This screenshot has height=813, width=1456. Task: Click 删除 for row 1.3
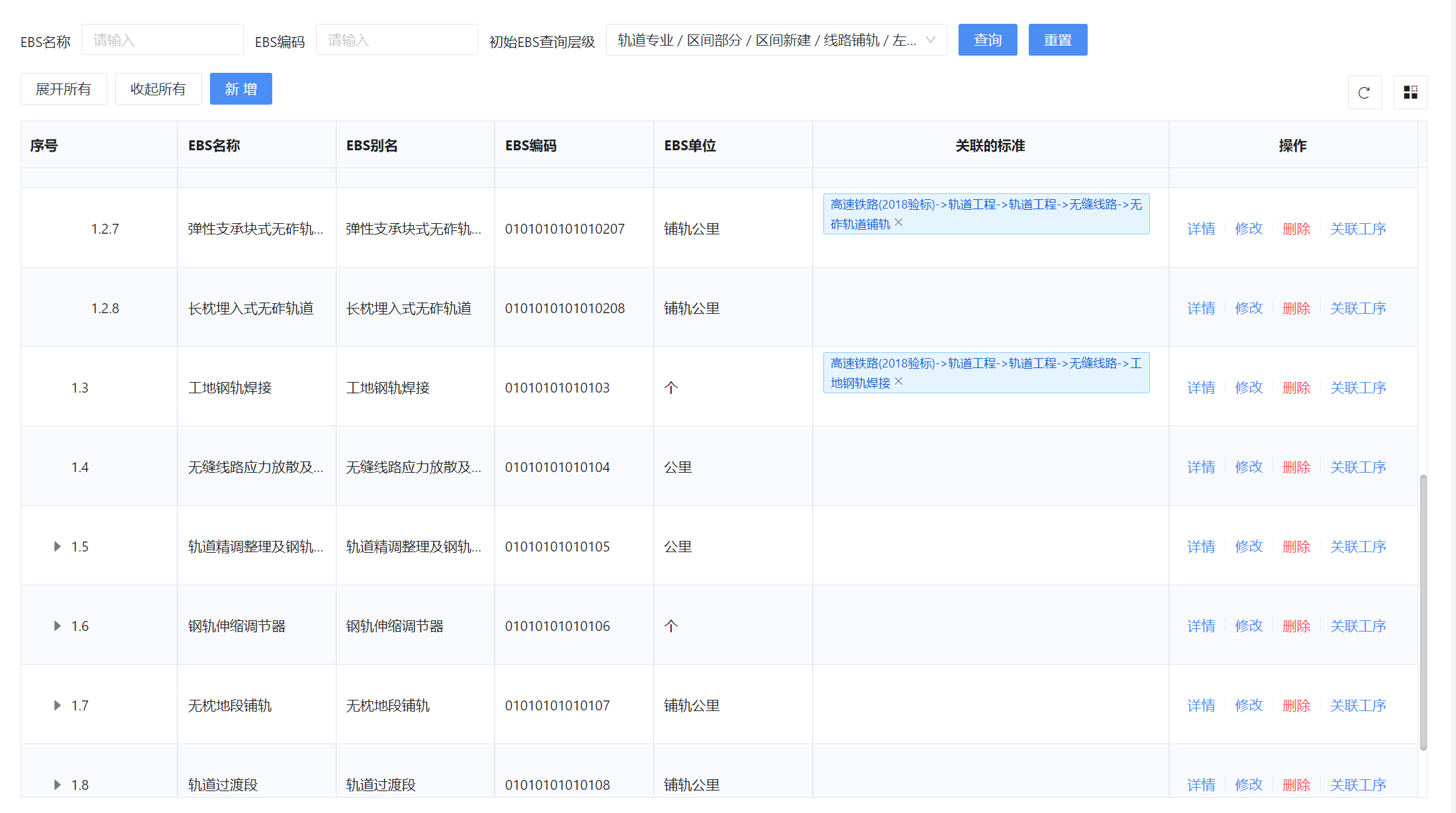pyautogui.click(x=1296, y=388)
